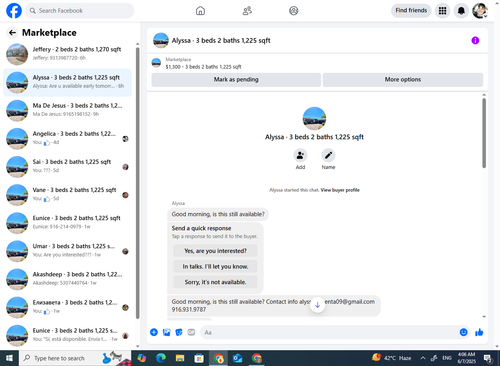This screenshot has width=500, height=366.
Task: Open Microsoft Store from the taskbar
Action: click(x=199, y=358)
